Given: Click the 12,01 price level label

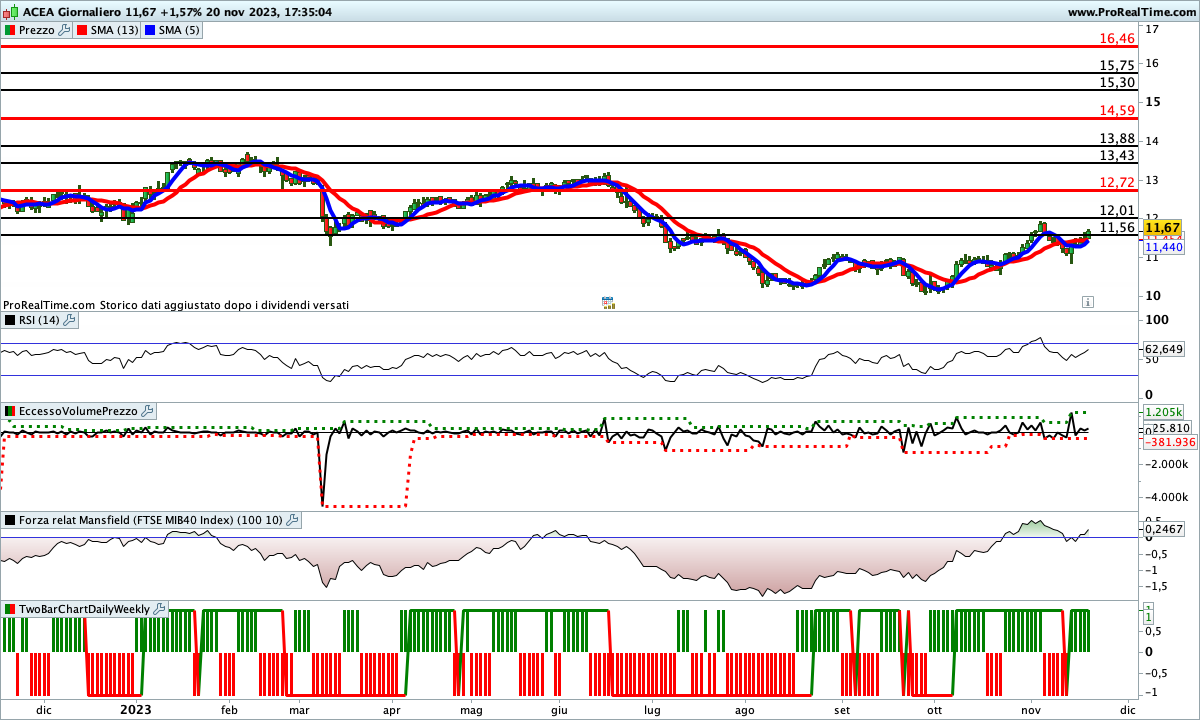Looking at the screenshot, I should point(1117,210).
